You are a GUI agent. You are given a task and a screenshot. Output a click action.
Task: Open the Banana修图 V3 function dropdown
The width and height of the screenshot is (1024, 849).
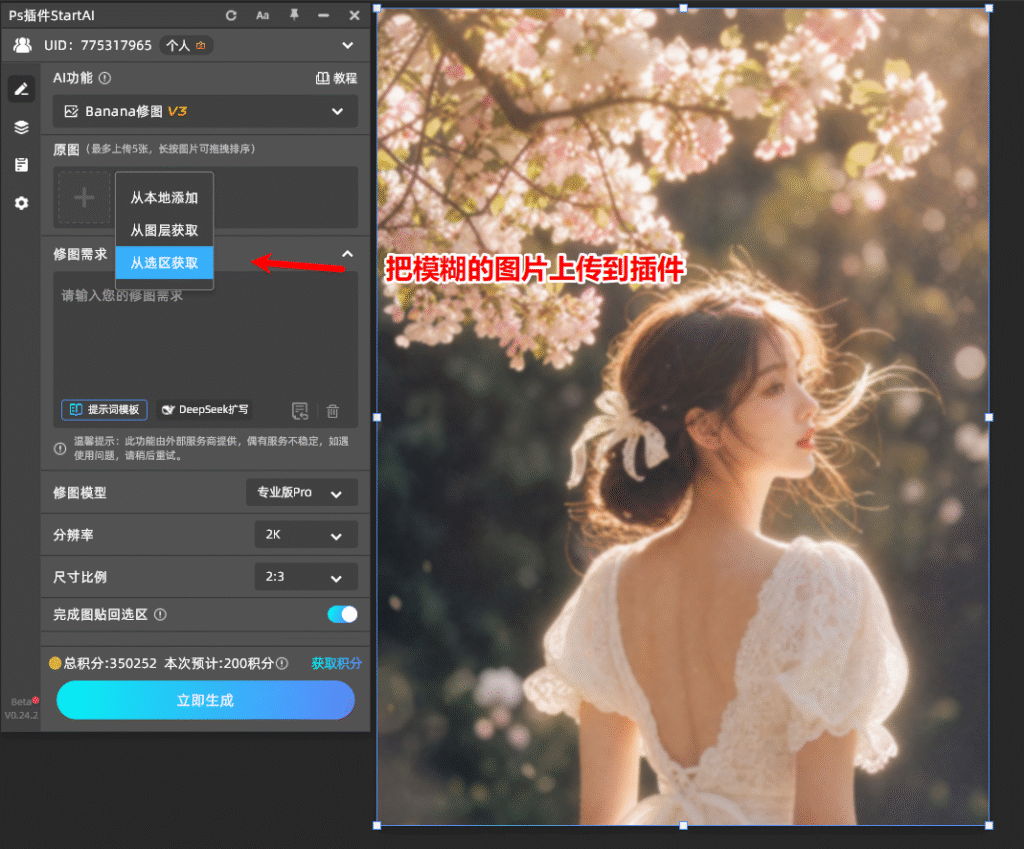pyautogui.click(x=205, y=111)
